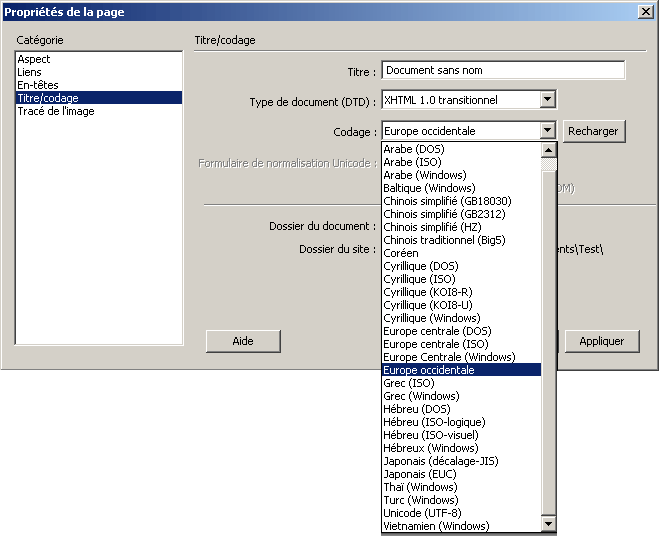Choose Europe Centrale (Windows) encoding

[x=461, y=357]
